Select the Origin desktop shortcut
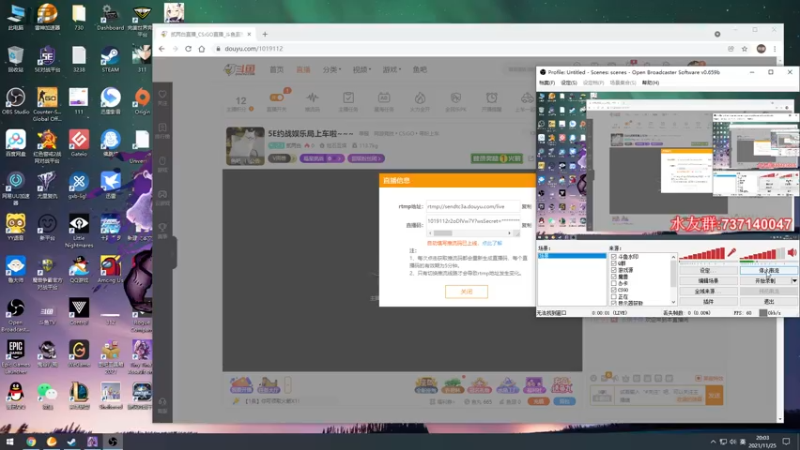 [x=142, y=101]
